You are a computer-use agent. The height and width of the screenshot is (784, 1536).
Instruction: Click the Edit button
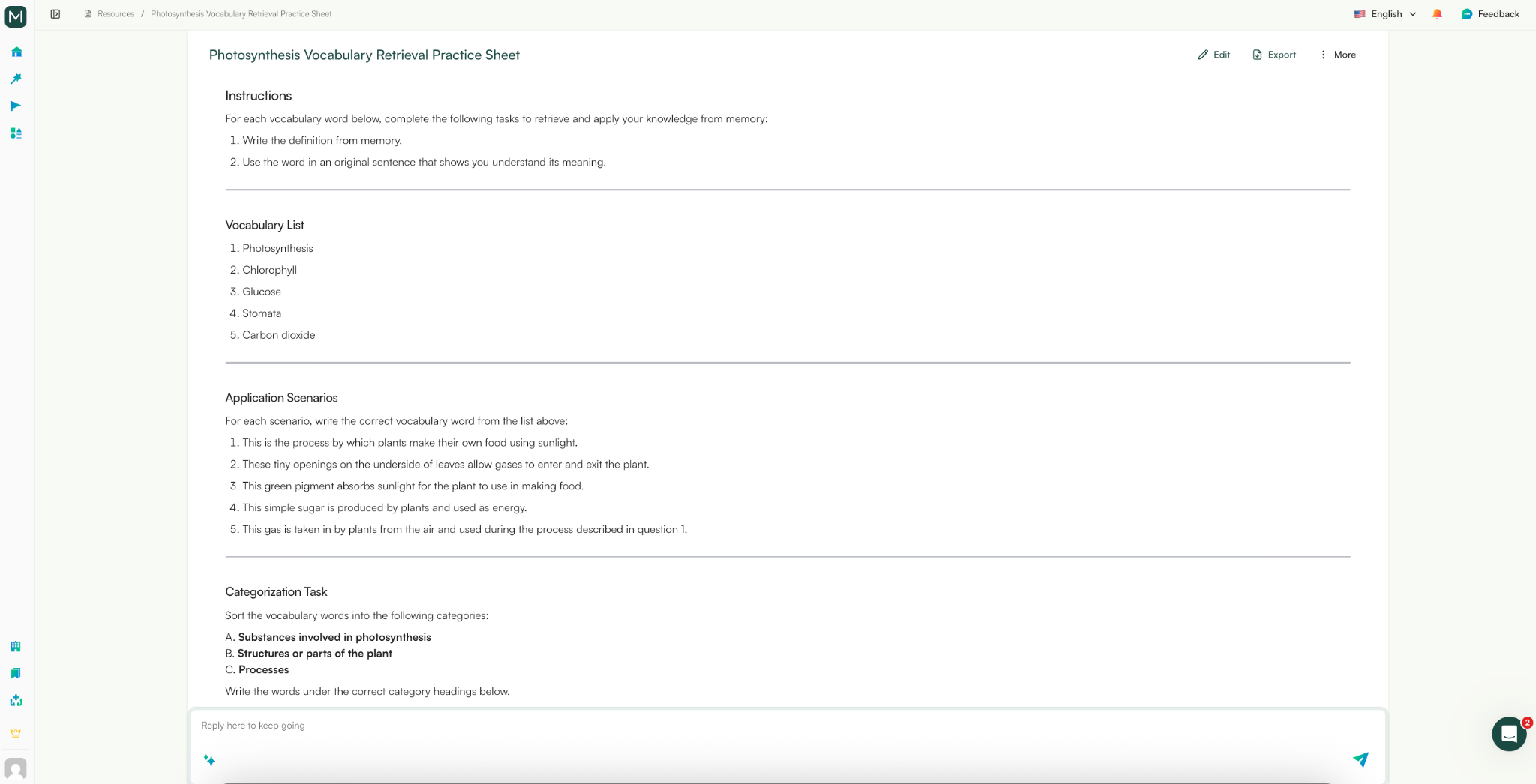click(1213, 55)
